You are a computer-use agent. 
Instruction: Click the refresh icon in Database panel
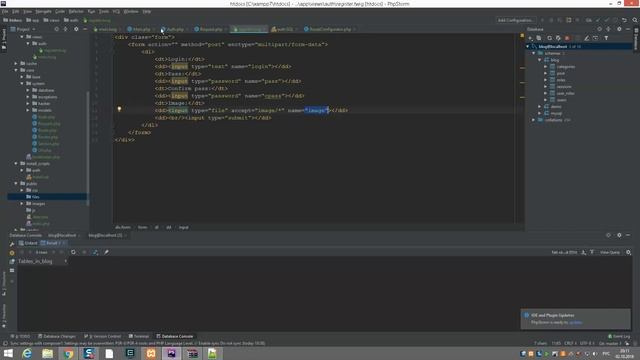point(549,38)
